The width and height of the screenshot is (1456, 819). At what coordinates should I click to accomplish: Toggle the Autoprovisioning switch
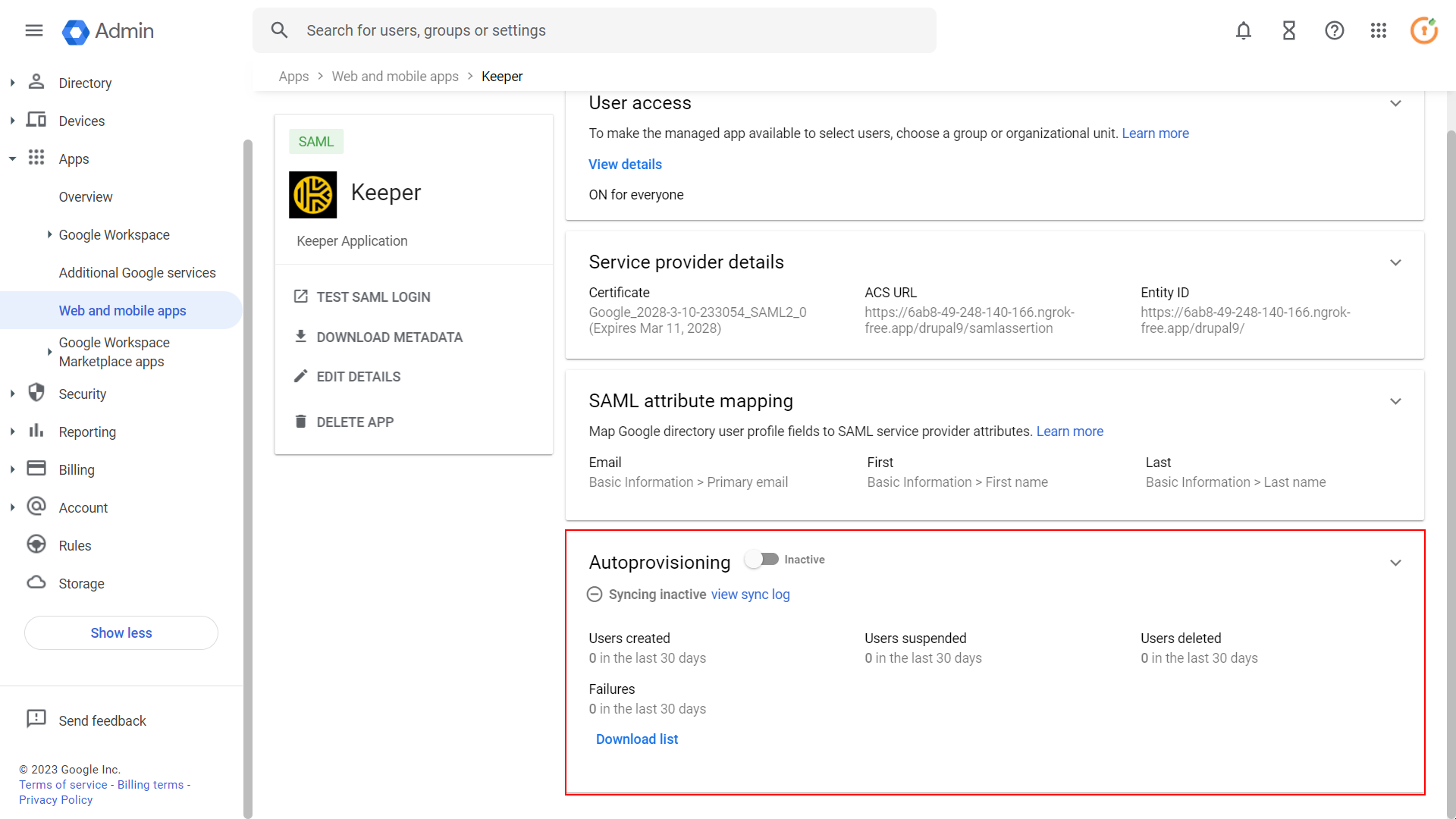(x=761, y=560)
